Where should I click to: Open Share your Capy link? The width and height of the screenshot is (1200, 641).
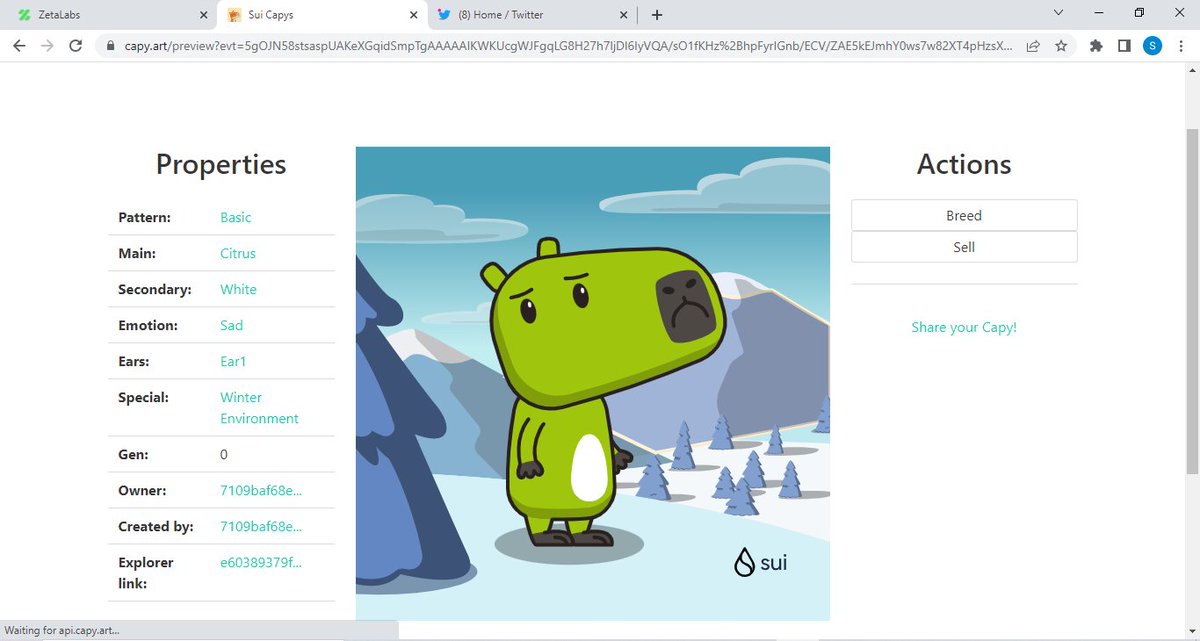click(x=964, y=327)
